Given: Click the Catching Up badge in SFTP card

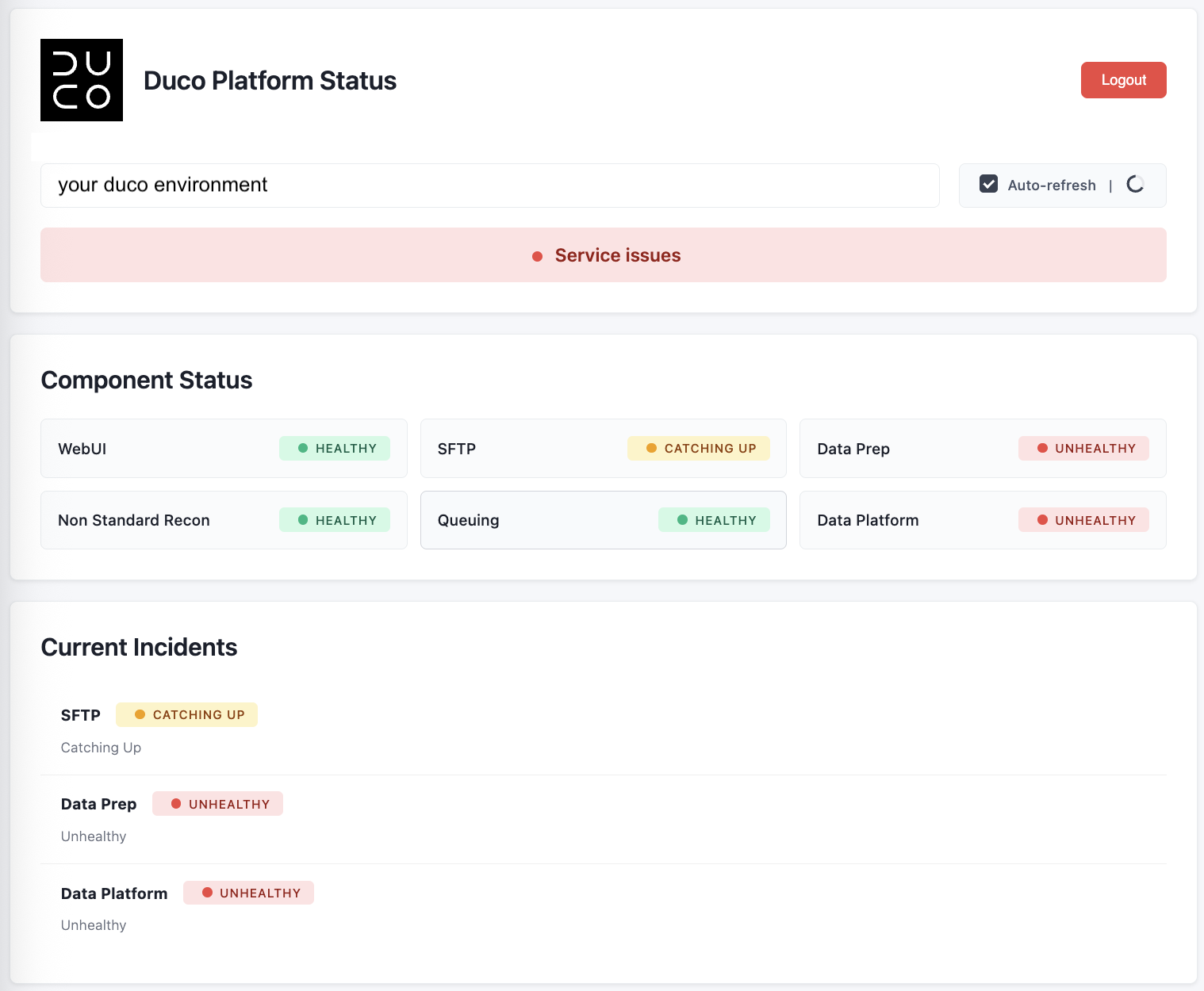Looking at the screenshot, I should point(699,448).
